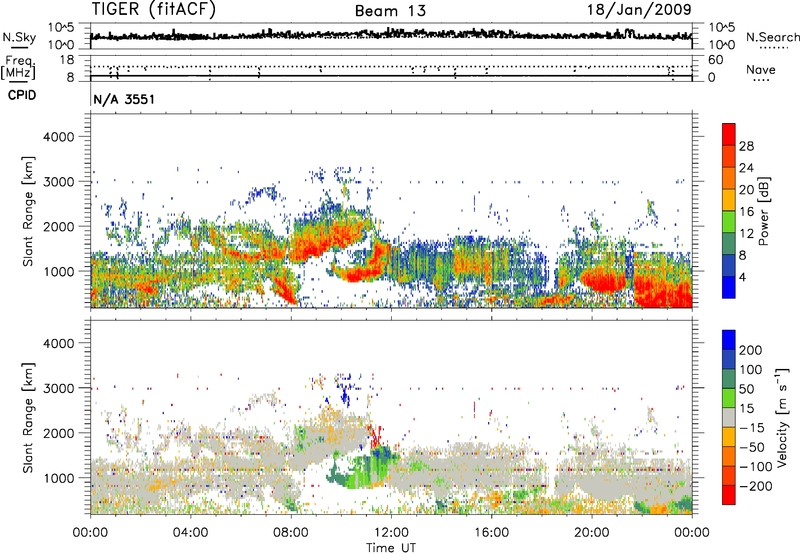Select the "Beam 13" heading
The height and width of the screenshot is (554, 800).
pos(390,11)
